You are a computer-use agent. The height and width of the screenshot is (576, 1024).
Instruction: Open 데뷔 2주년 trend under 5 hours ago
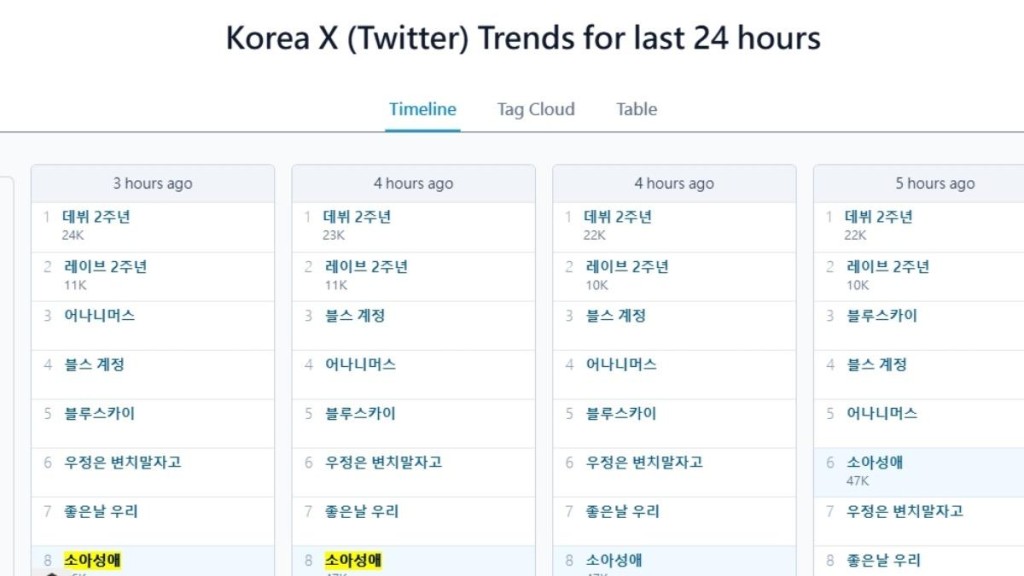tap(879, 217)
